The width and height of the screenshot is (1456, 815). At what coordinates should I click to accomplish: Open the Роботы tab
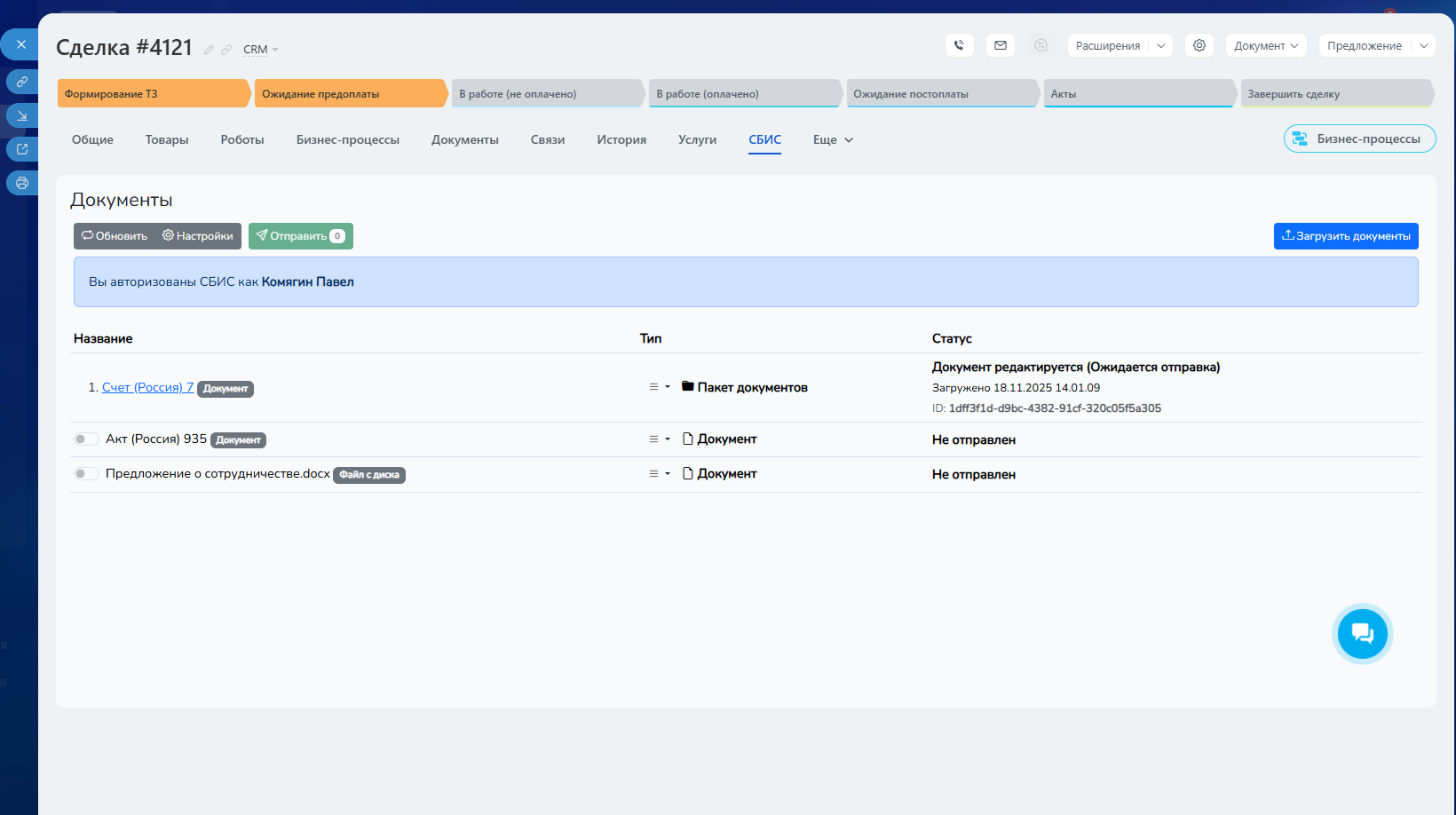[x=242, y=139]
